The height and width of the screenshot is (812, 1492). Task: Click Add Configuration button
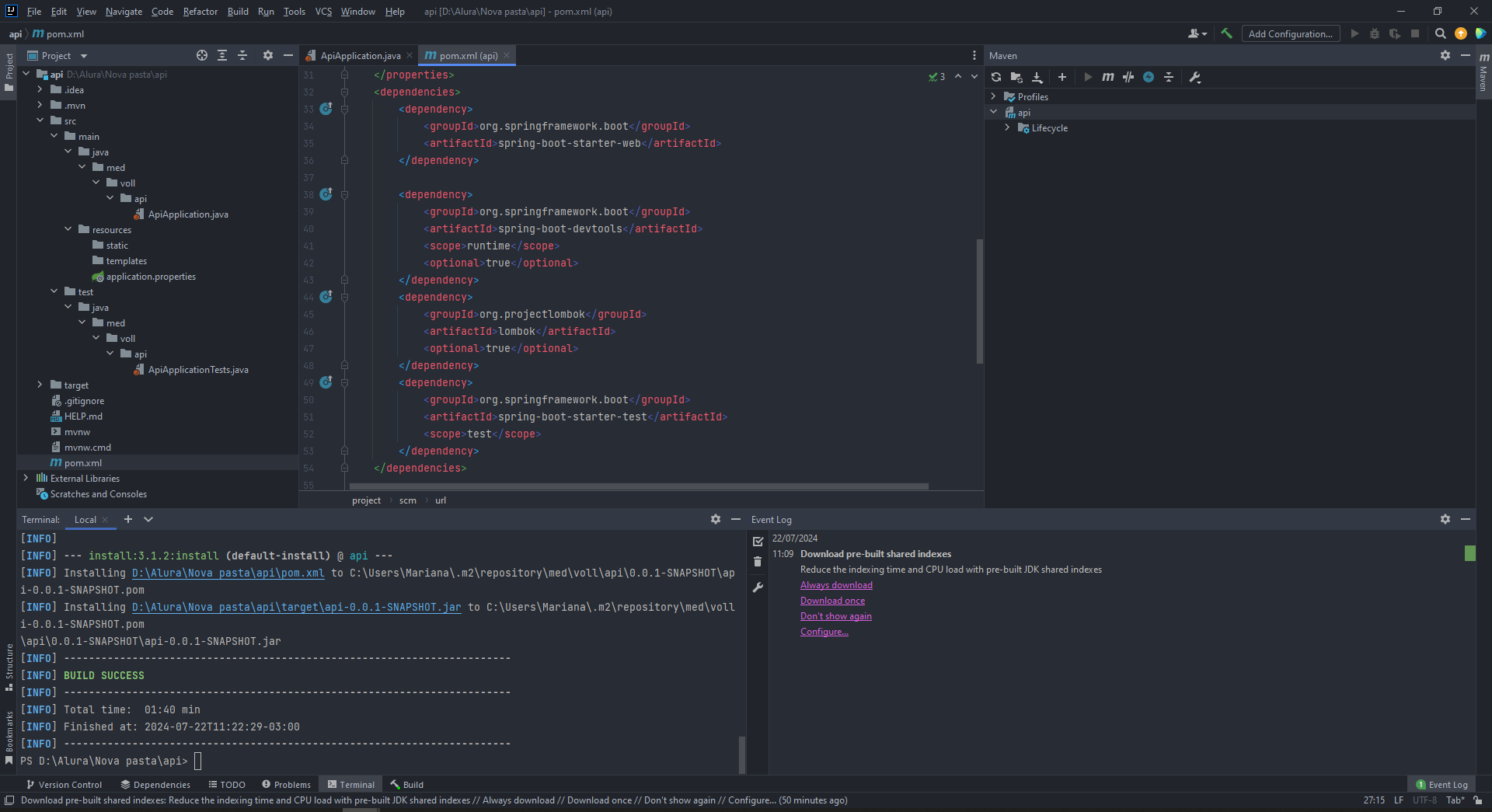tap(1291, 33)
